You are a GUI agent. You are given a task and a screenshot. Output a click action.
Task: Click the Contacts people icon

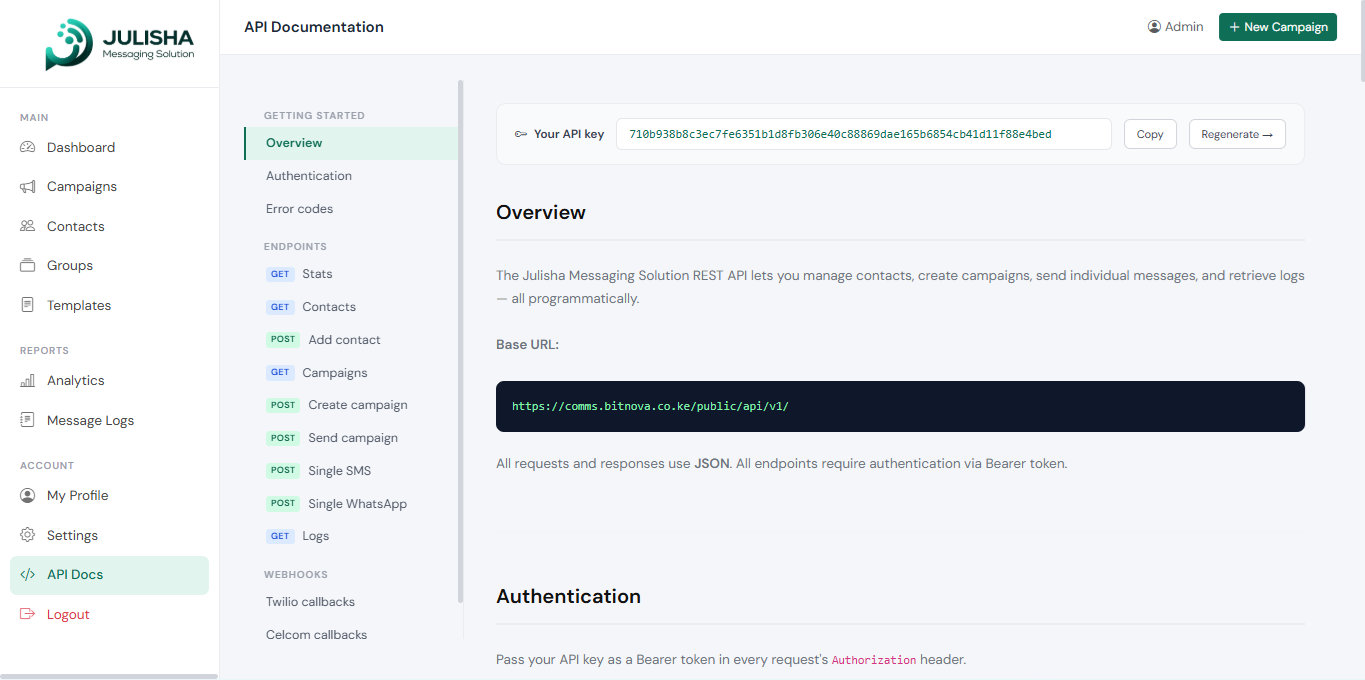coord(28,226)
